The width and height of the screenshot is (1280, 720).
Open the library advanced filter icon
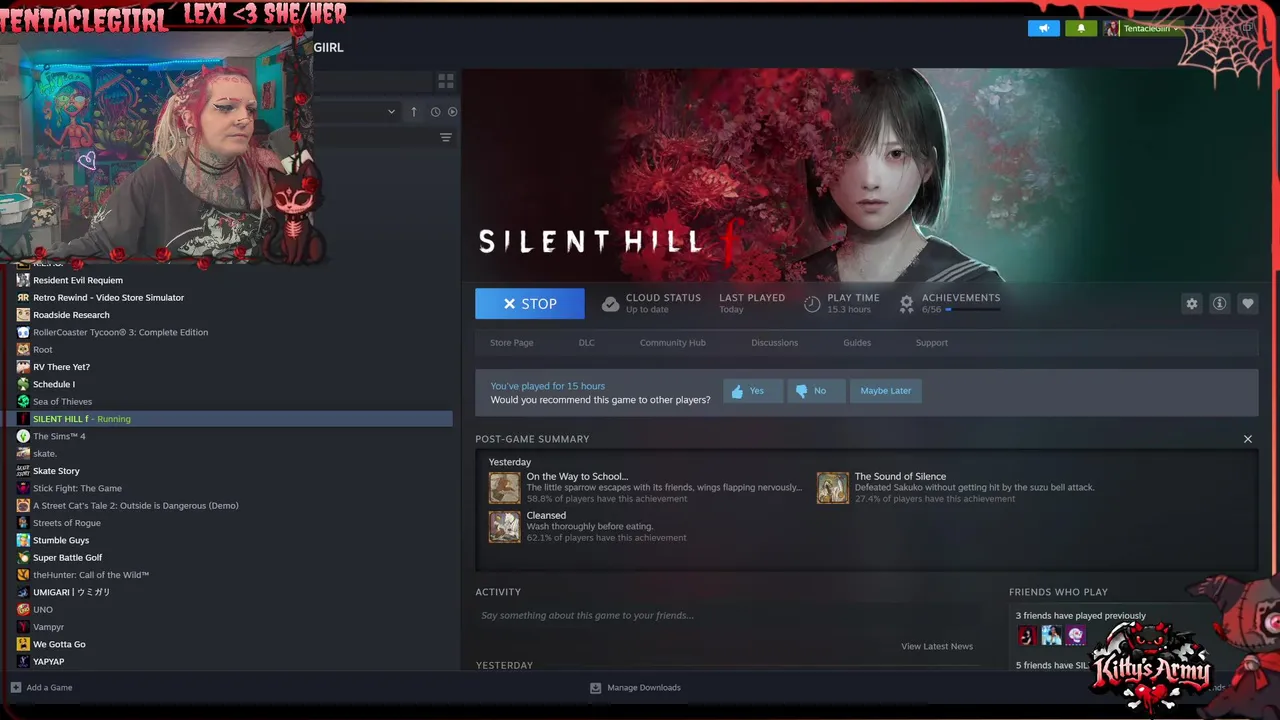pyautogui.click(x=446, y=137)
